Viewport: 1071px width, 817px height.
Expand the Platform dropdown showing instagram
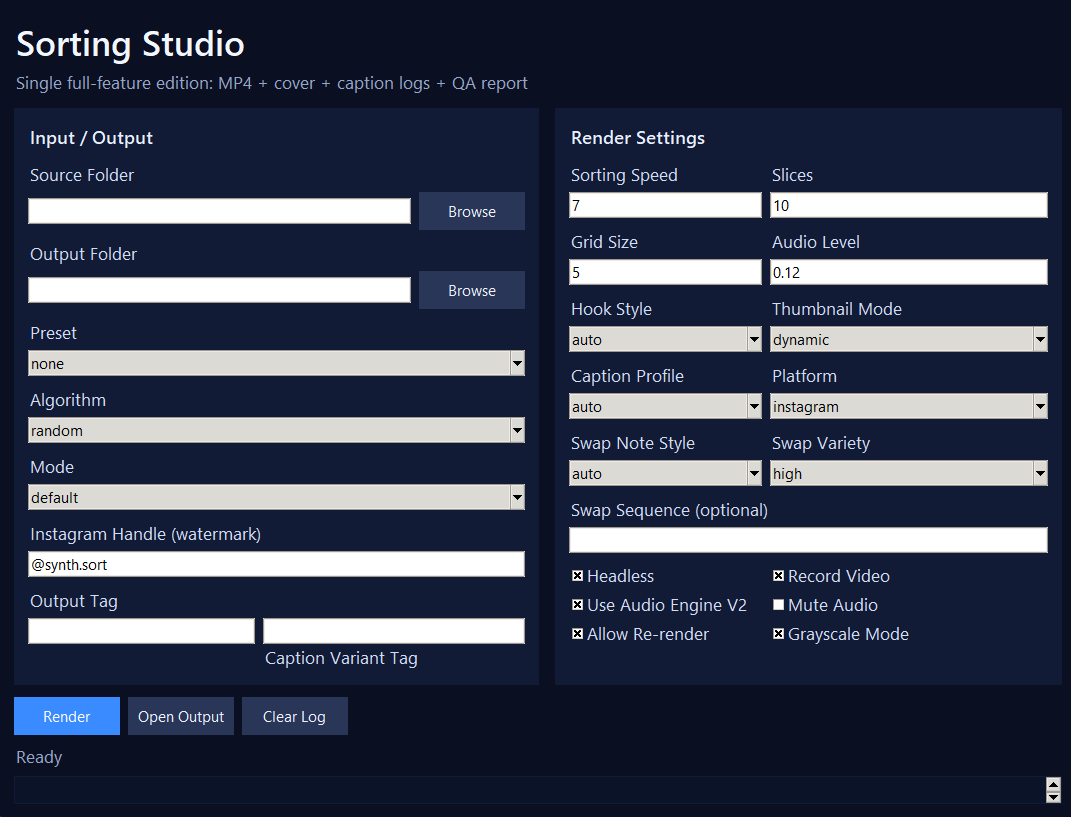(x=908, y=407)
